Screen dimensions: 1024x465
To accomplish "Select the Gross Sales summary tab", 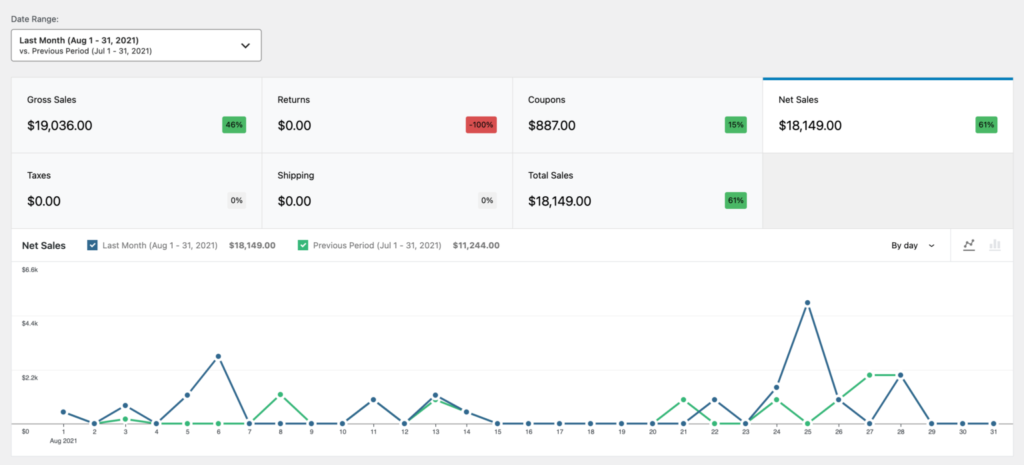I will 136,115.
